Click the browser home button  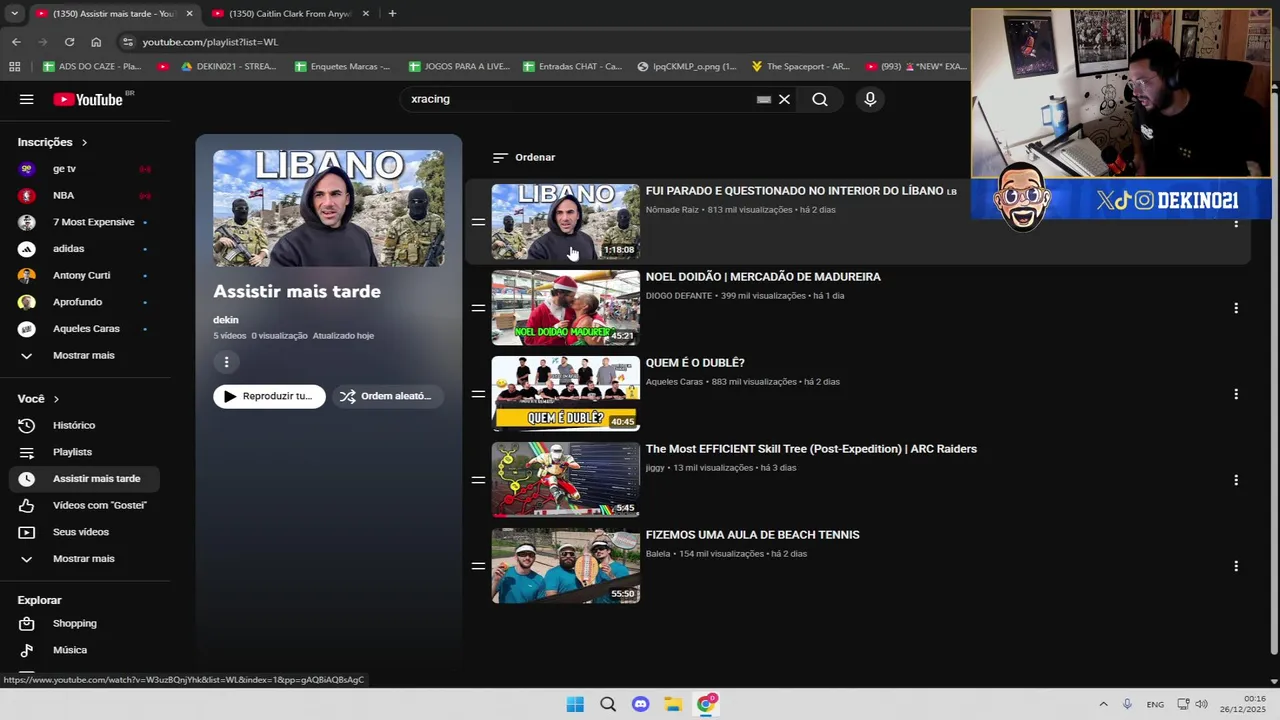[x=96, y=42]
